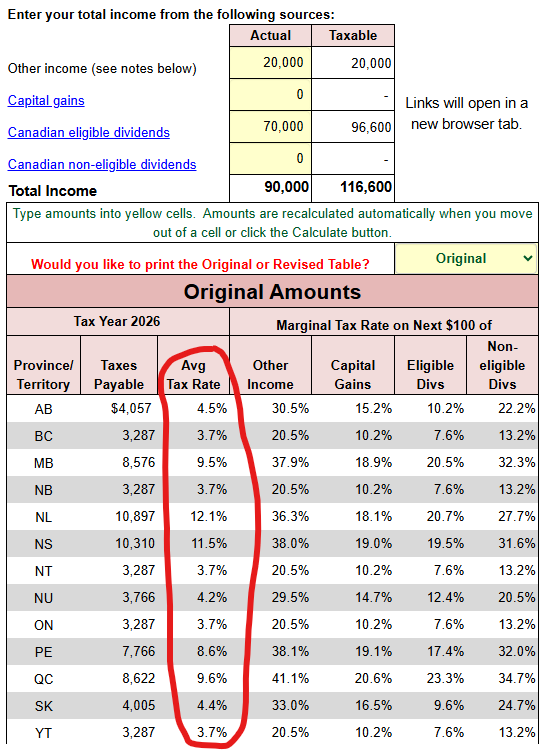
Task: Click NU taxes payable 3,766
Action: (138, 597)
